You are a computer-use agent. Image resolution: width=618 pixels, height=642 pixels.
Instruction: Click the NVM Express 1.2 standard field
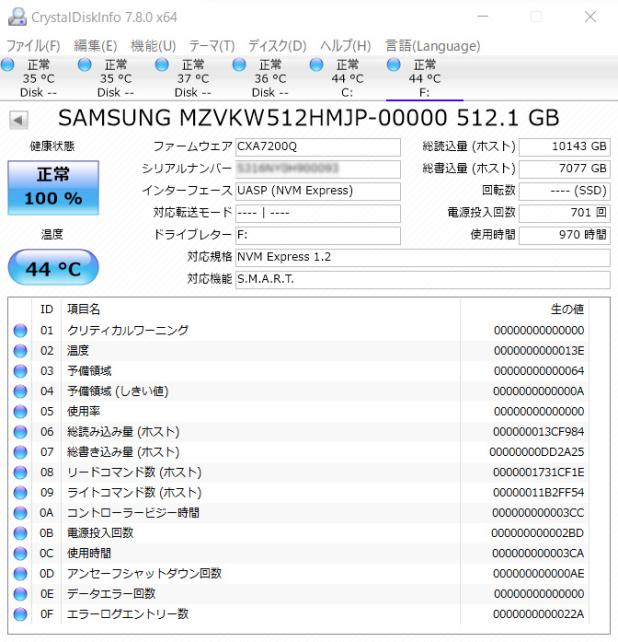coord(423,258)
